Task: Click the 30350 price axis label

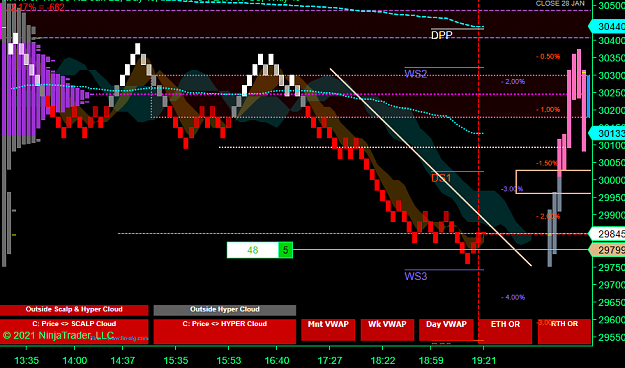Action: [611, 58]
